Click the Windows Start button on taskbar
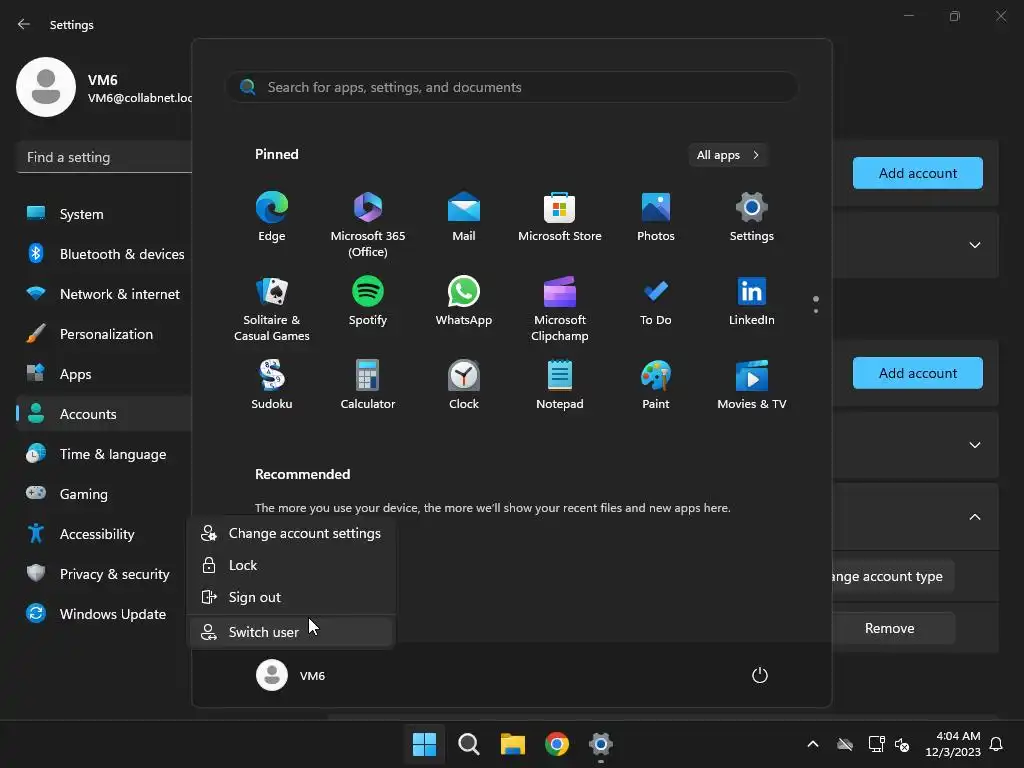Viewport: 1024px width, 768px height. (x=424, y=744)
